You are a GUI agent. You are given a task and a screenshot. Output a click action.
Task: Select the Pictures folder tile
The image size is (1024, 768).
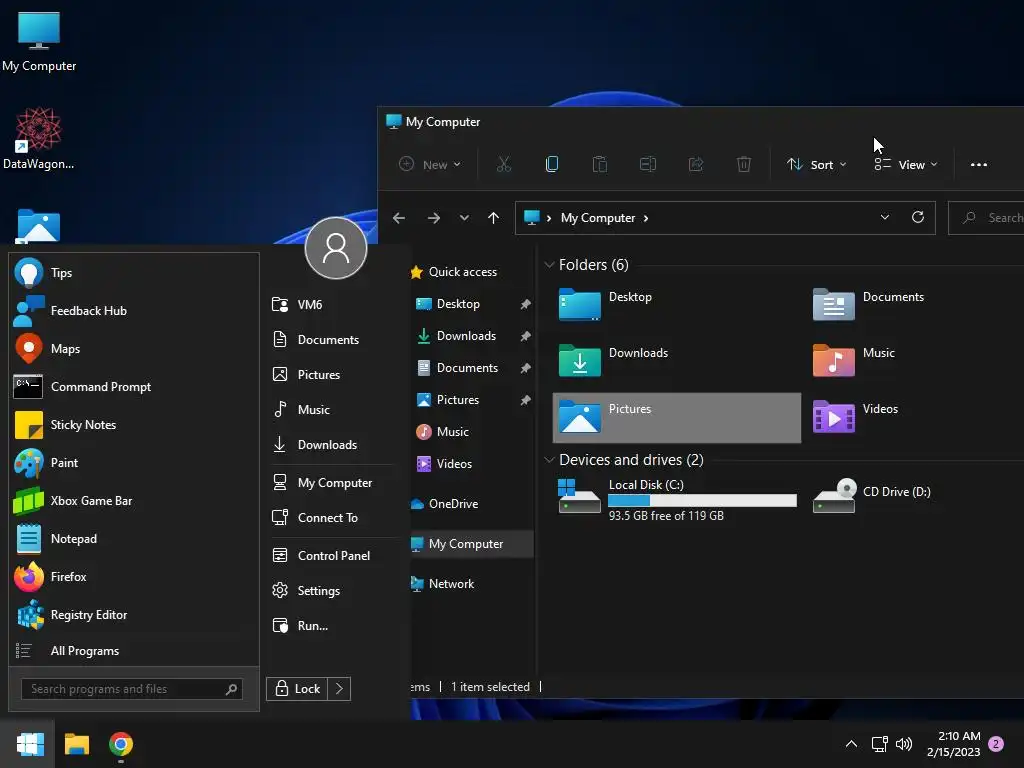(677, 418)
